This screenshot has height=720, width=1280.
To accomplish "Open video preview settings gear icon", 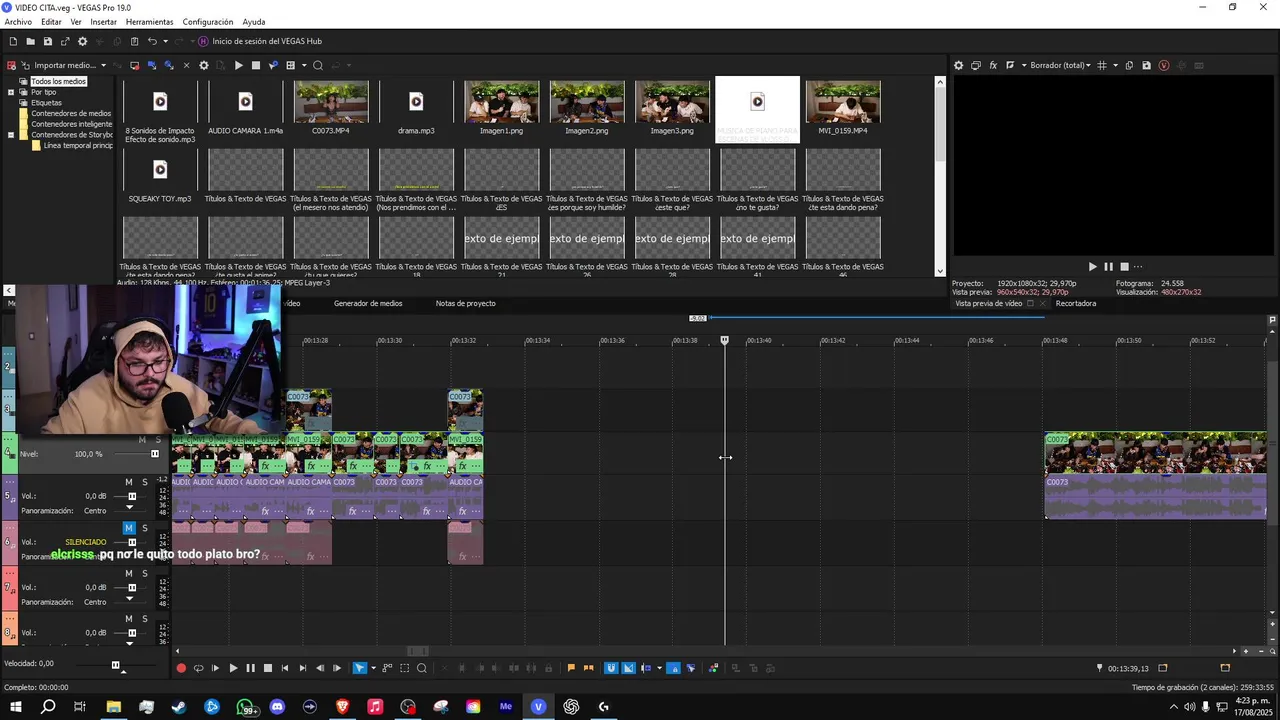I will click(x=958, y=65).
